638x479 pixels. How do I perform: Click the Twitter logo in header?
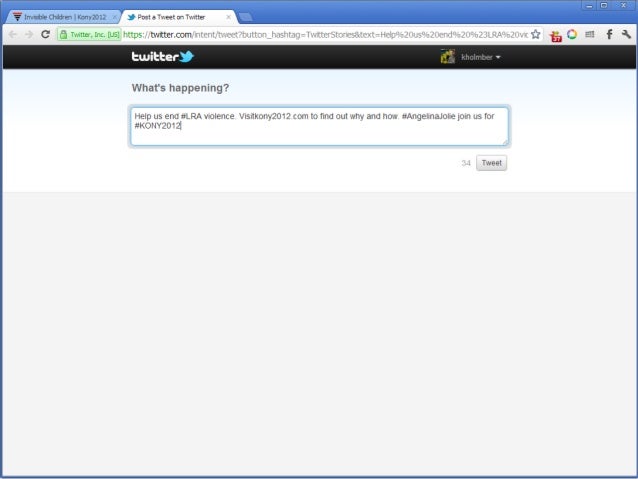pyautogui.click(x=163, y=57)
